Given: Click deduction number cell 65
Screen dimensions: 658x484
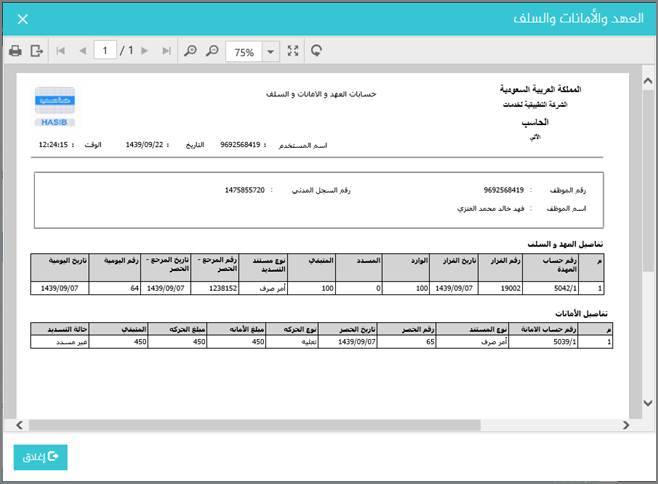Looking at the screenshot, I should click(x=407, y=342).
